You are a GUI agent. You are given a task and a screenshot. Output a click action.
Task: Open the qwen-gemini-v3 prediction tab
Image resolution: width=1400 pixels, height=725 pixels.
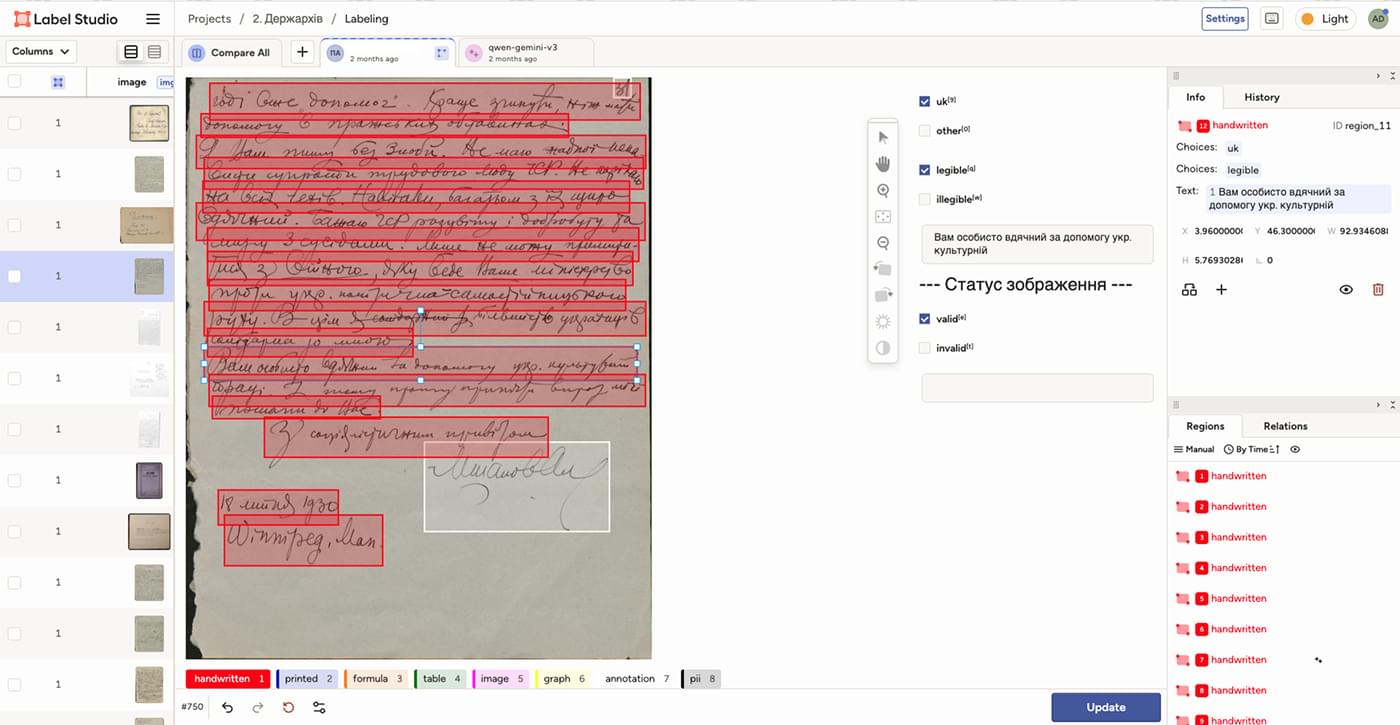[527, 53]
